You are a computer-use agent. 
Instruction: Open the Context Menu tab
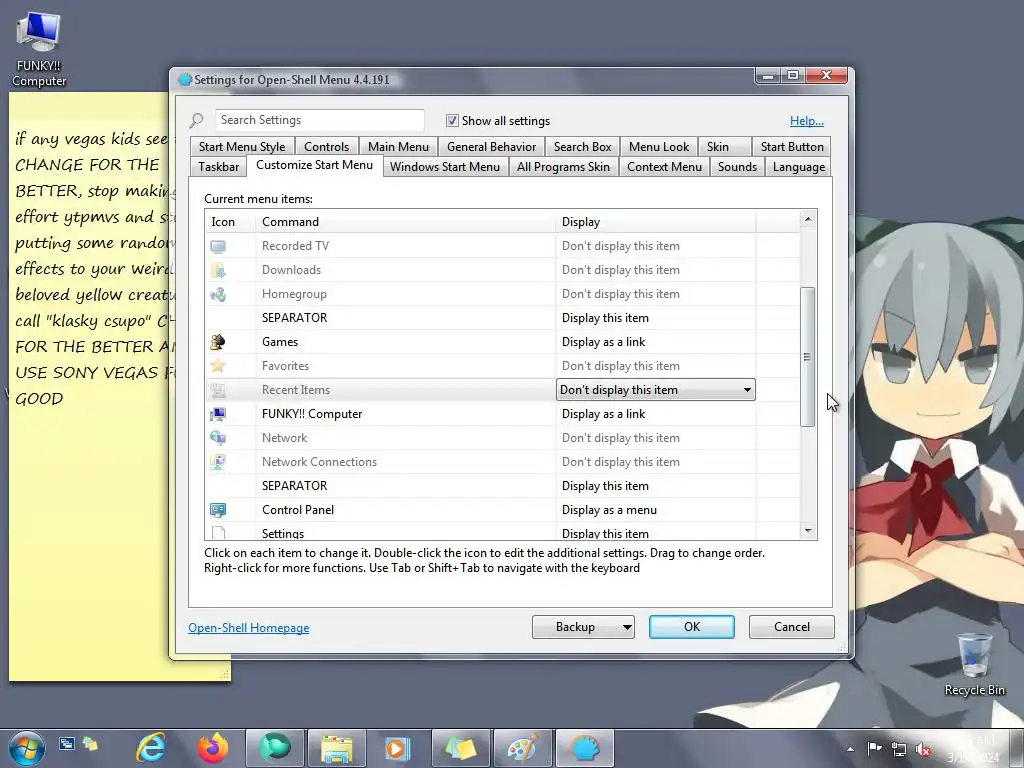[x=664, y=167]
